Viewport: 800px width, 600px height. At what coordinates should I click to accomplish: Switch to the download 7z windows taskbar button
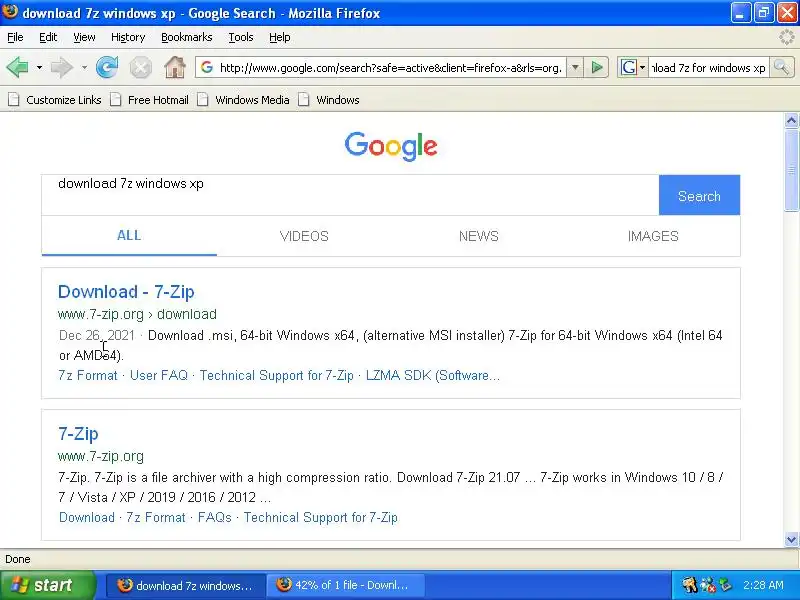pyautogui.click(x=186, y=585)
